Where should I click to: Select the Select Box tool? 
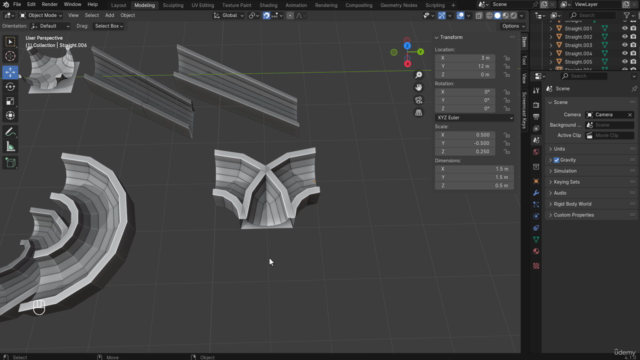click(10, 42)
